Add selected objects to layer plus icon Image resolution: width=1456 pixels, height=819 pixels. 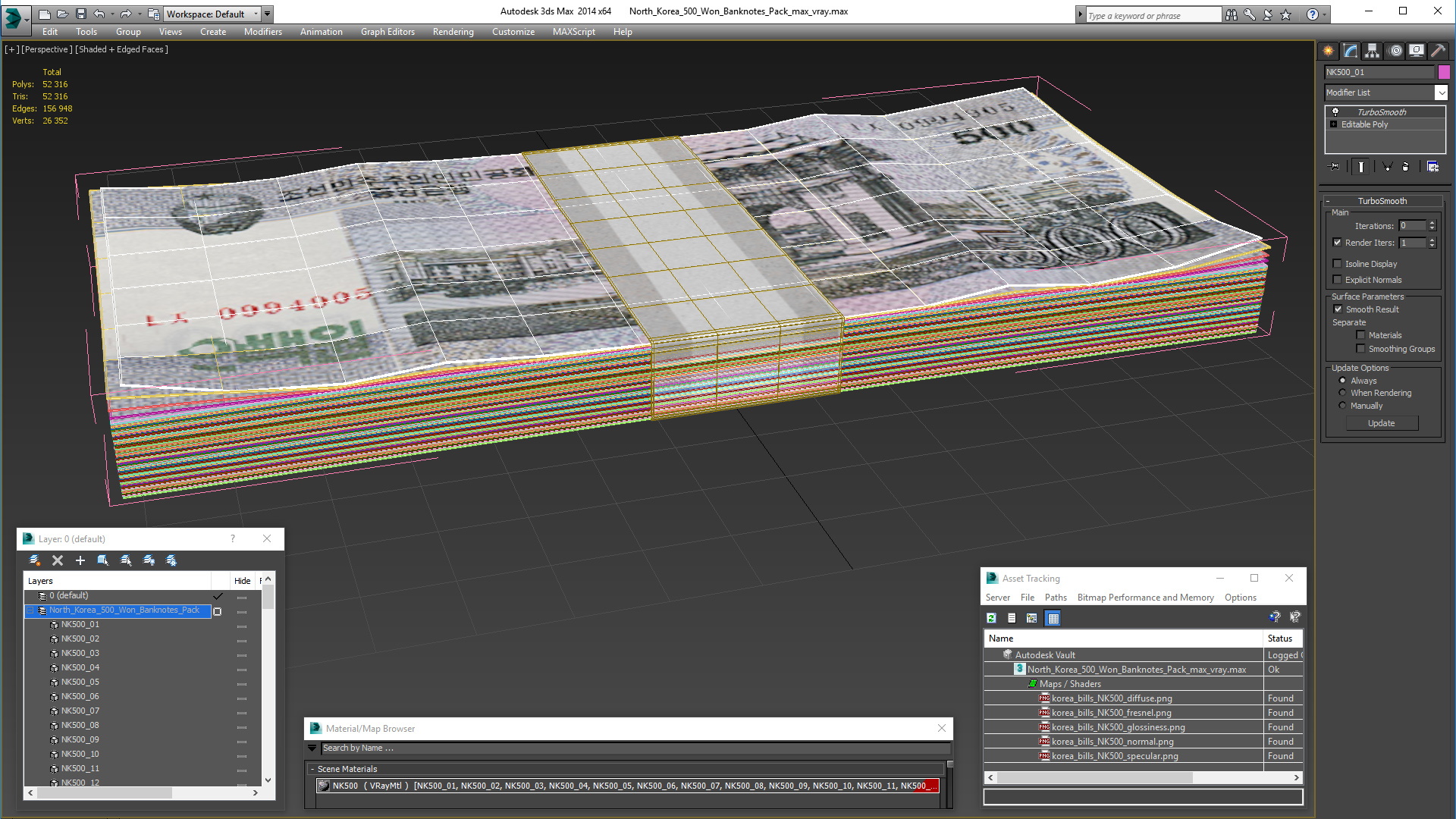click(x=80, y=560)
